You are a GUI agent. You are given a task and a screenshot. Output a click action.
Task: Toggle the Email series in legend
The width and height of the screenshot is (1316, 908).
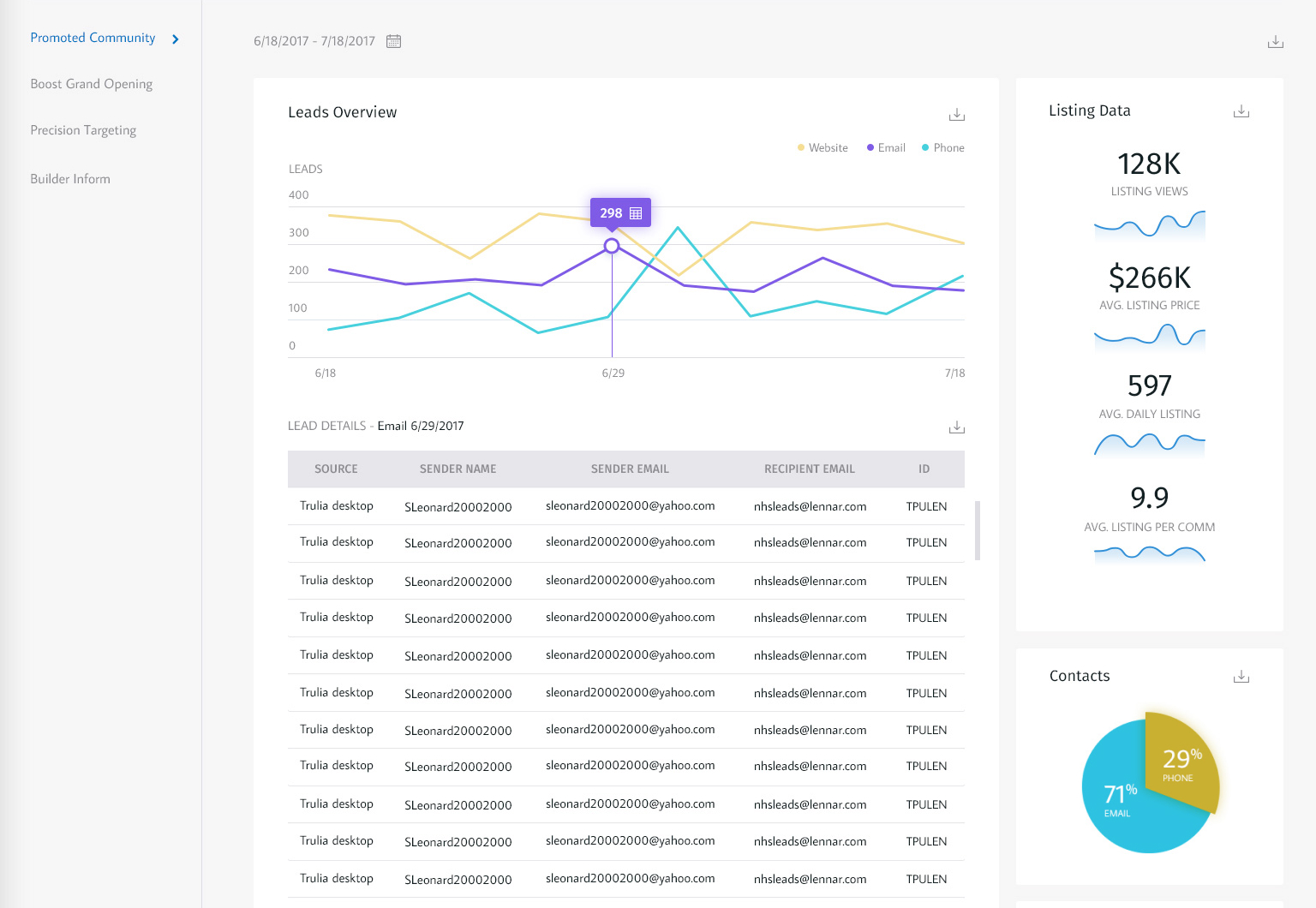(x=886, y=148)
